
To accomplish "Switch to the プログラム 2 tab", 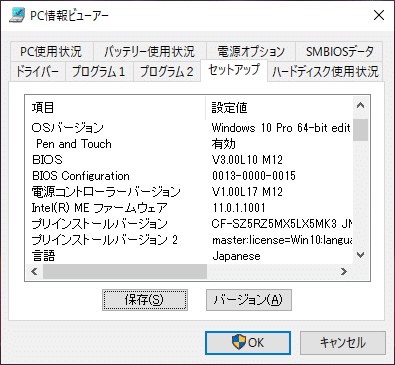I will click(x=167, y=71).
